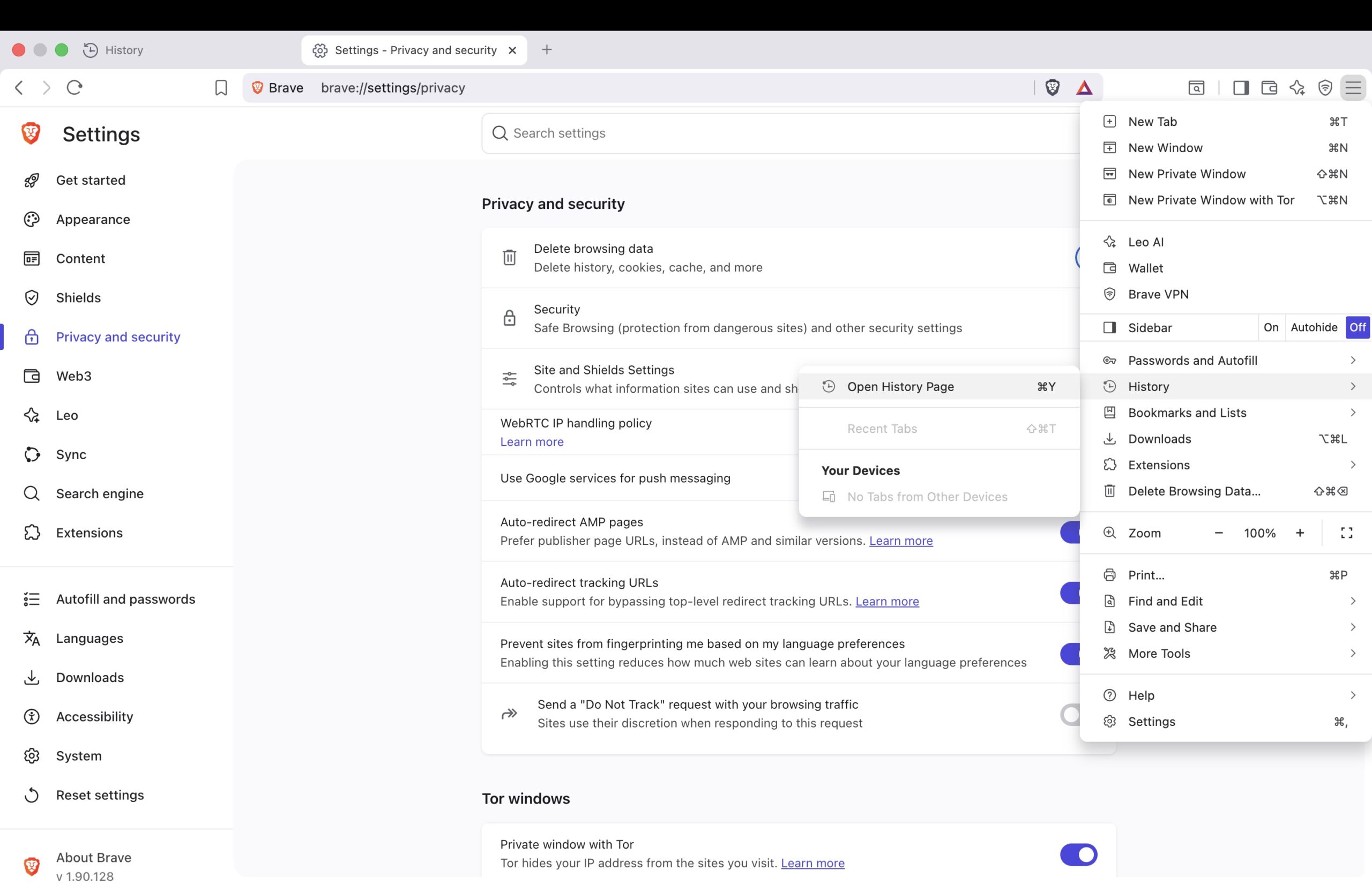Toggle the Do Not Track request switch

click(1070, 715)
